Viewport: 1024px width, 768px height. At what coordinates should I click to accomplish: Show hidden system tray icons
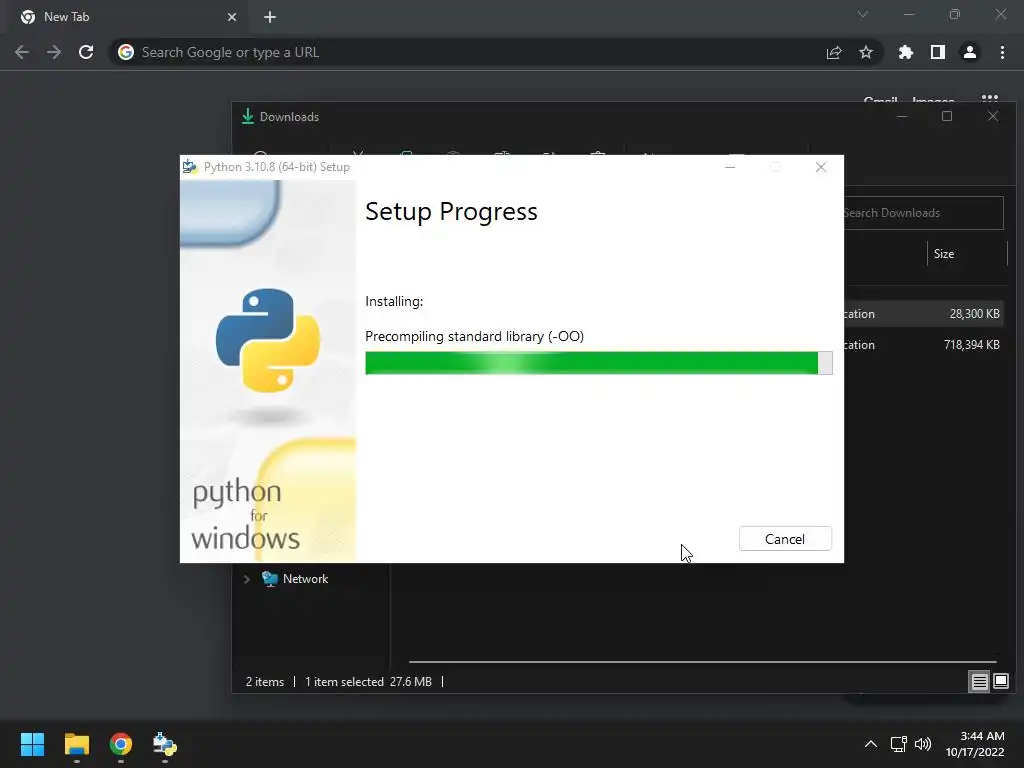click(x=871, y=744)
